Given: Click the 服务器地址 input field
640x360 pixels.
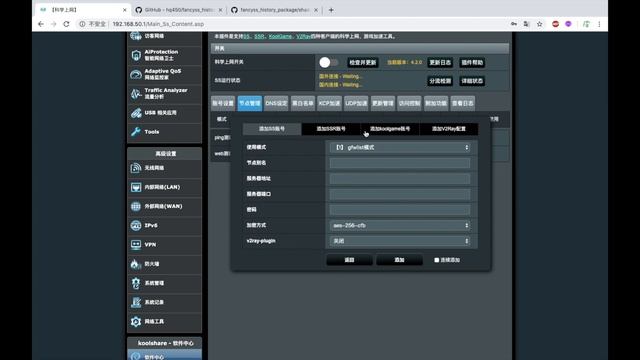Looking at the screenshot, I should coord(400,178).
